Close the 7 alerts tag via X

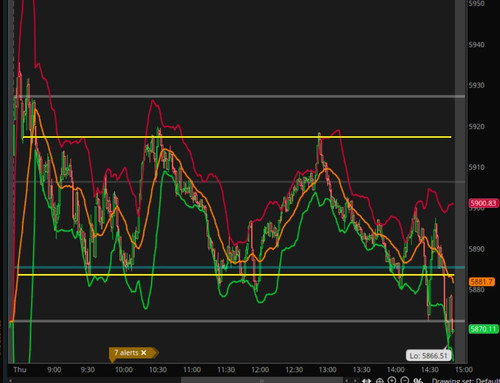point(144,353)
